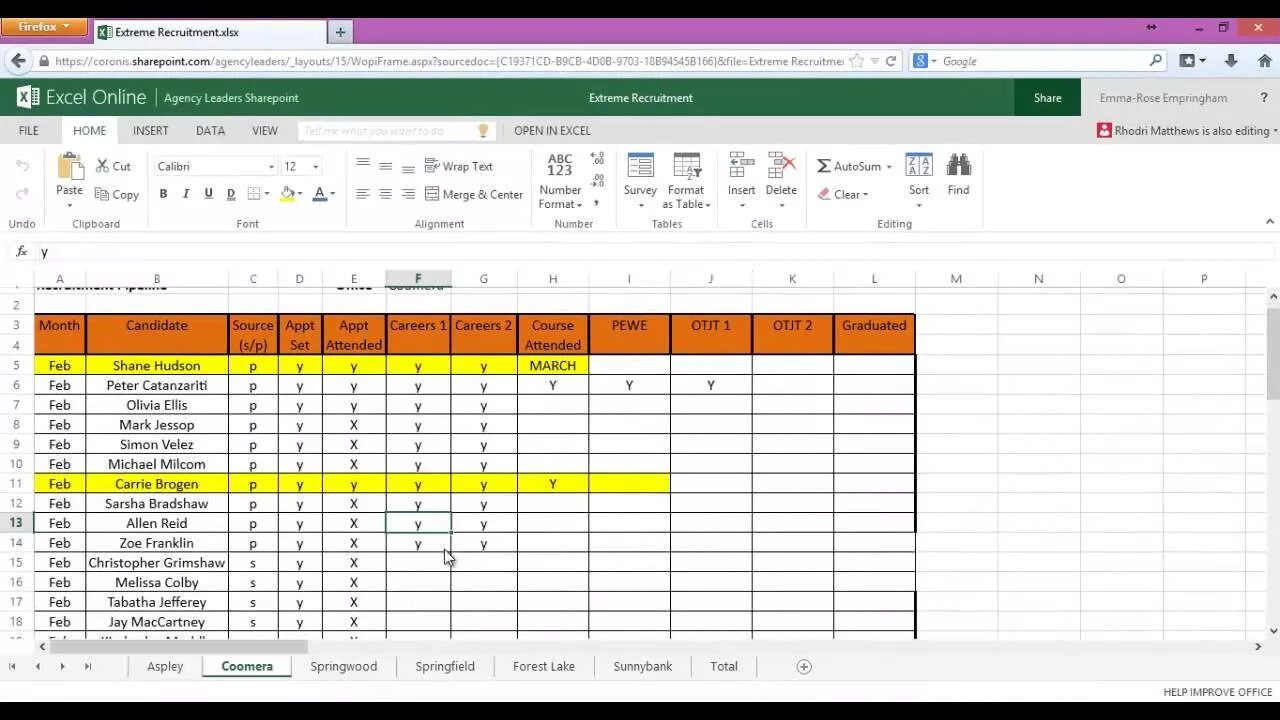Open the help question mark
1280x720 pixels.
click(1264, 98)
